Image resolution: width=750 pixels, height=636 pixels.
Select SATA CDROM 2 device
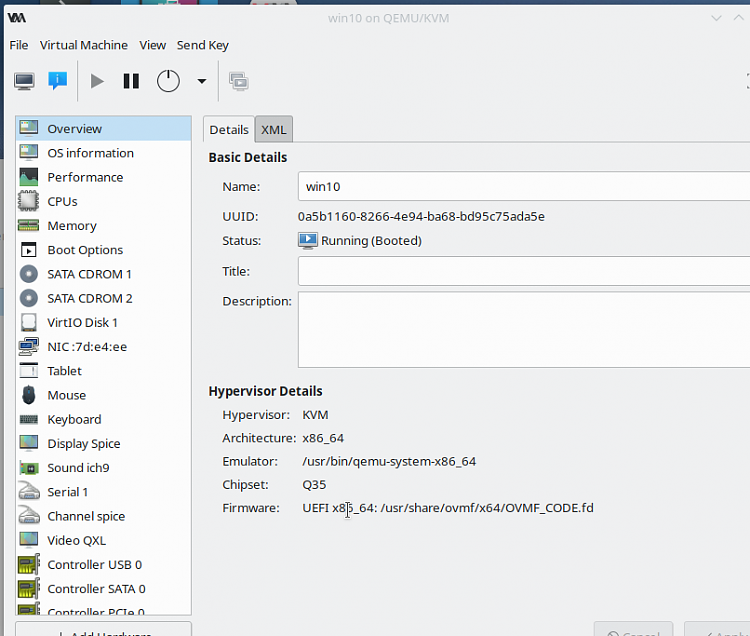[103, 298]
